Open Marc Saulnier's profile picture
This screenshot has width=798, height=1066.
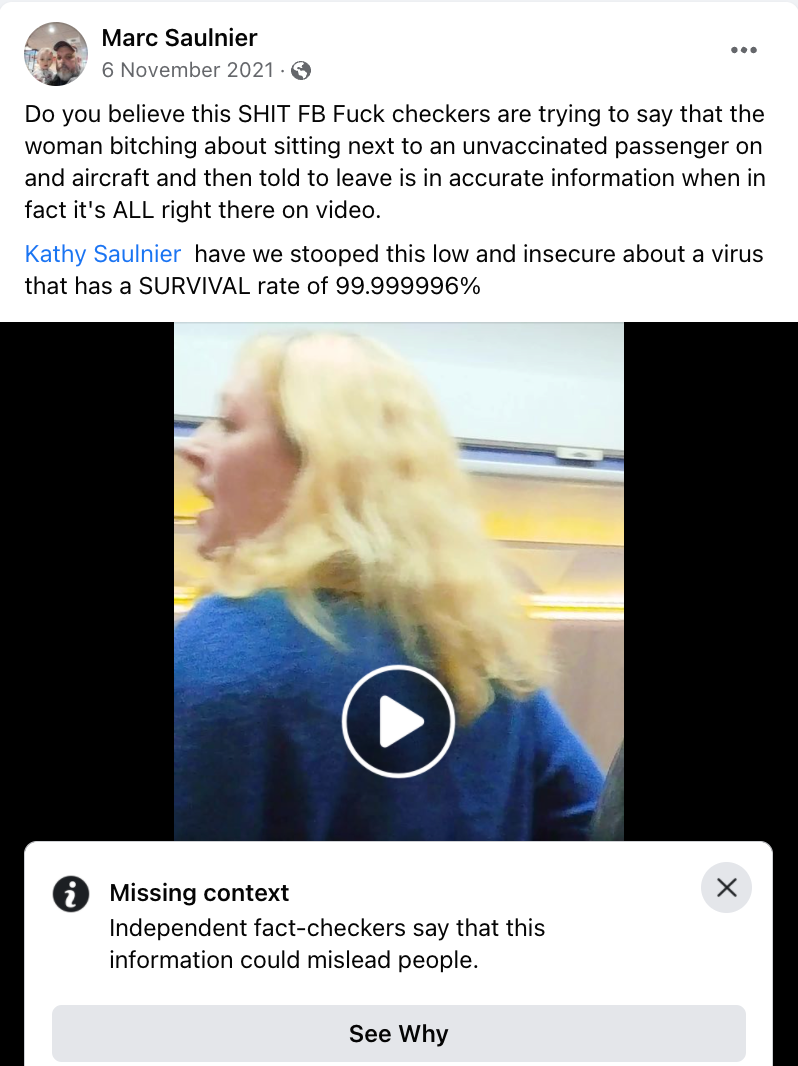[x=56, y=54]
